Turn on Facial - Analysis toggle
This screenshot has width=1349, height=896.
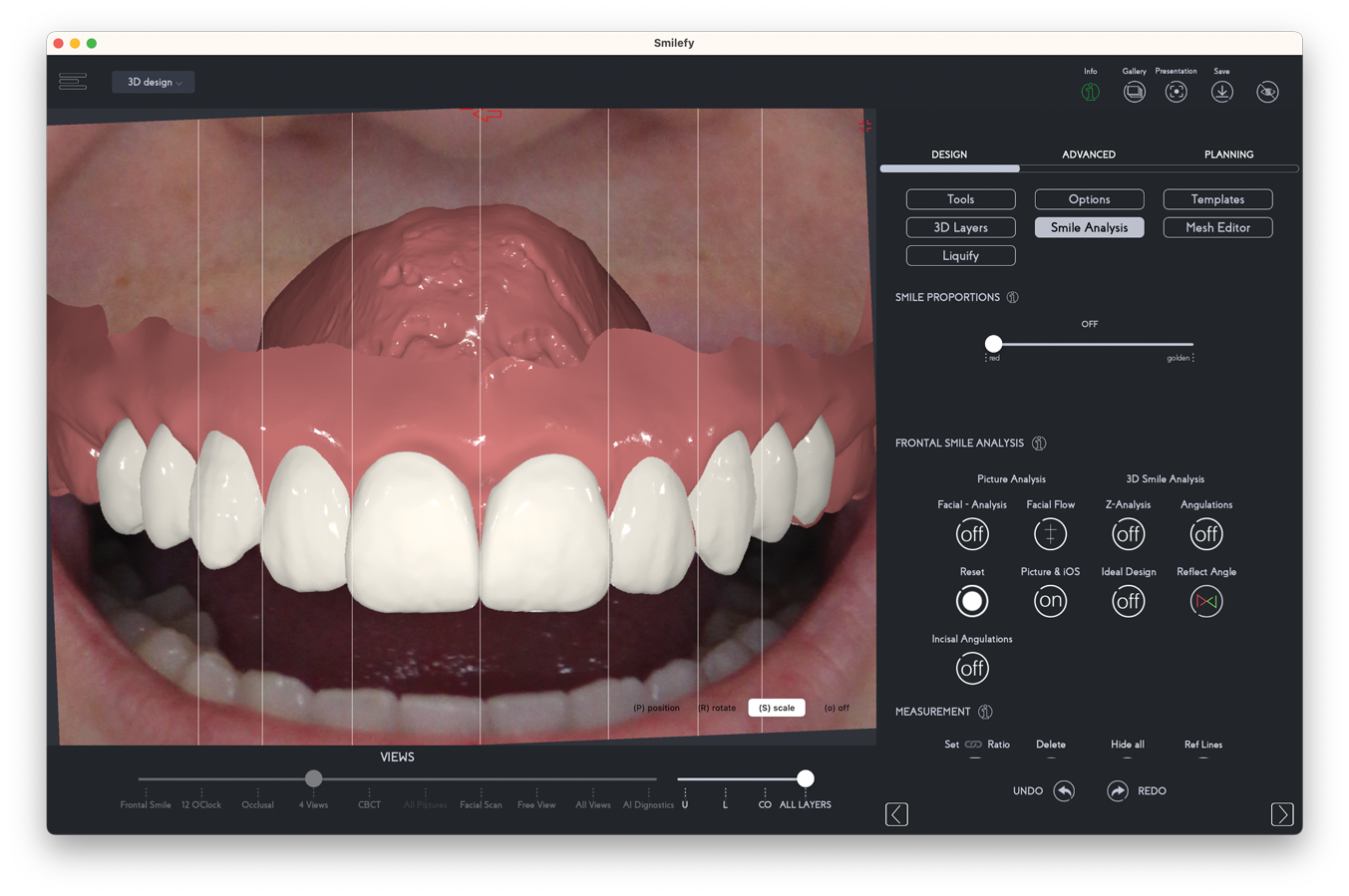tap(972, 534)
